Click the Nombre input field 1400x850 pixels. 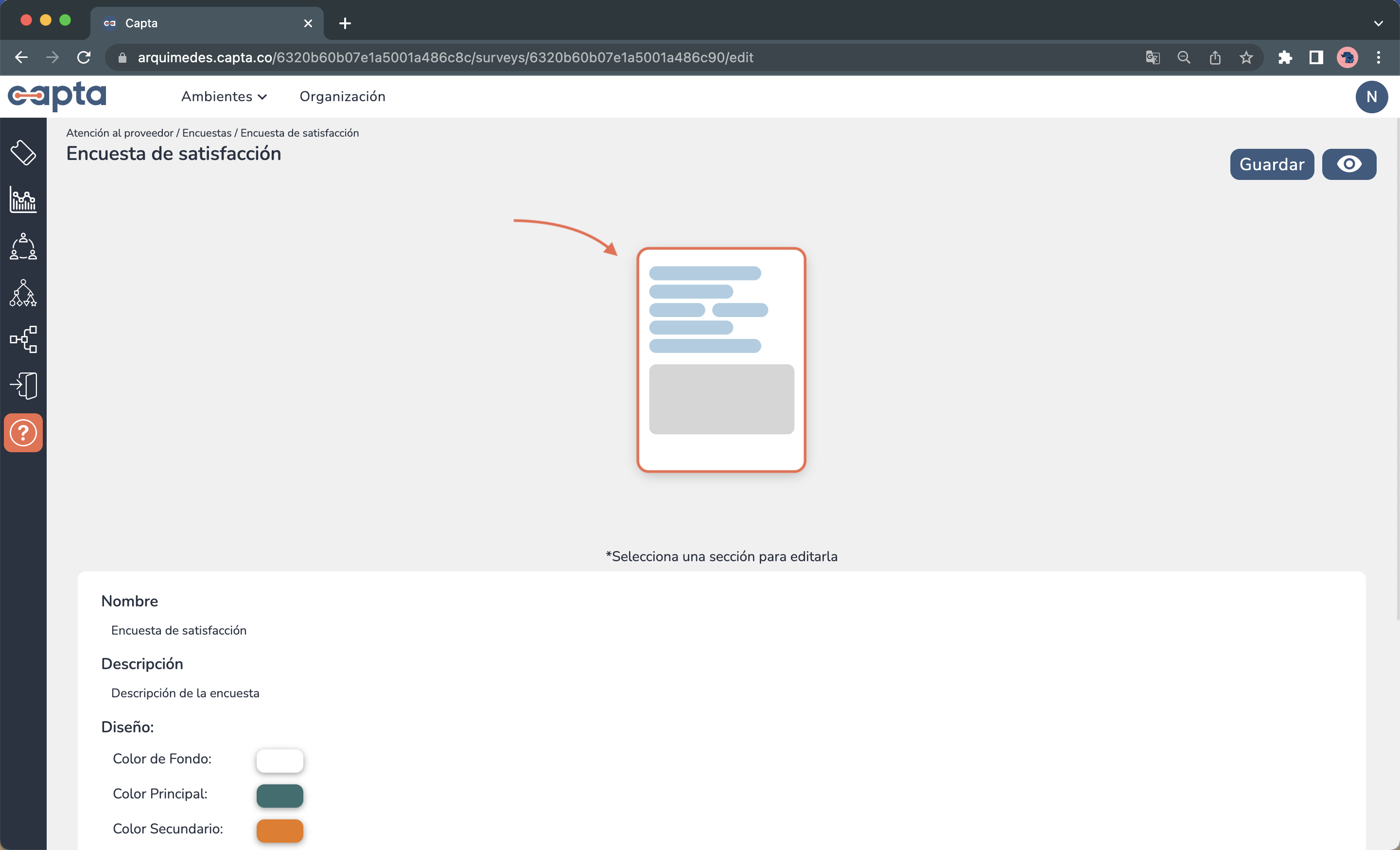pyautogui.click(x=178, y=630)
